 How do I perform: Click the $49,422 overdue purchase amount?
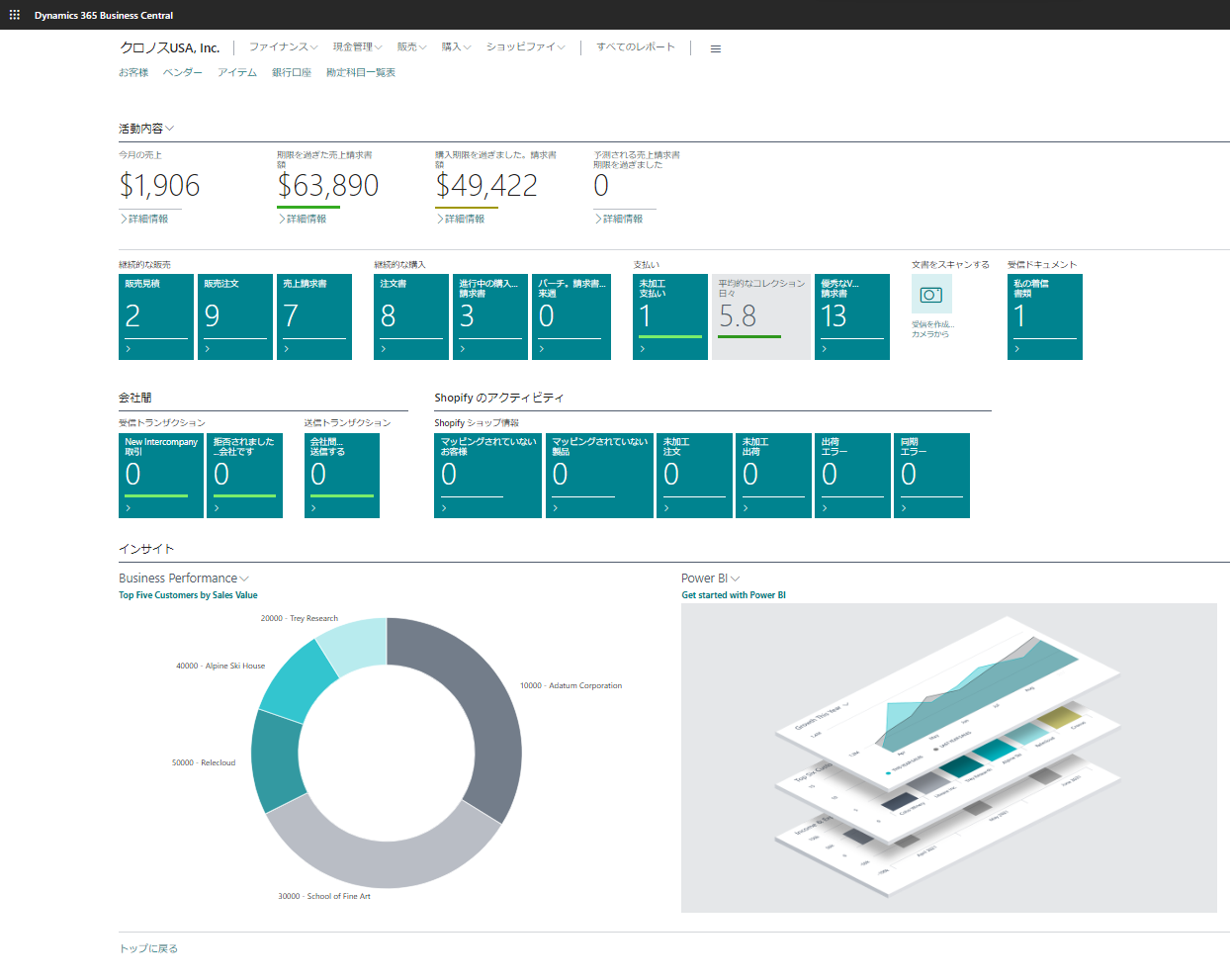(x=486, y=186)
